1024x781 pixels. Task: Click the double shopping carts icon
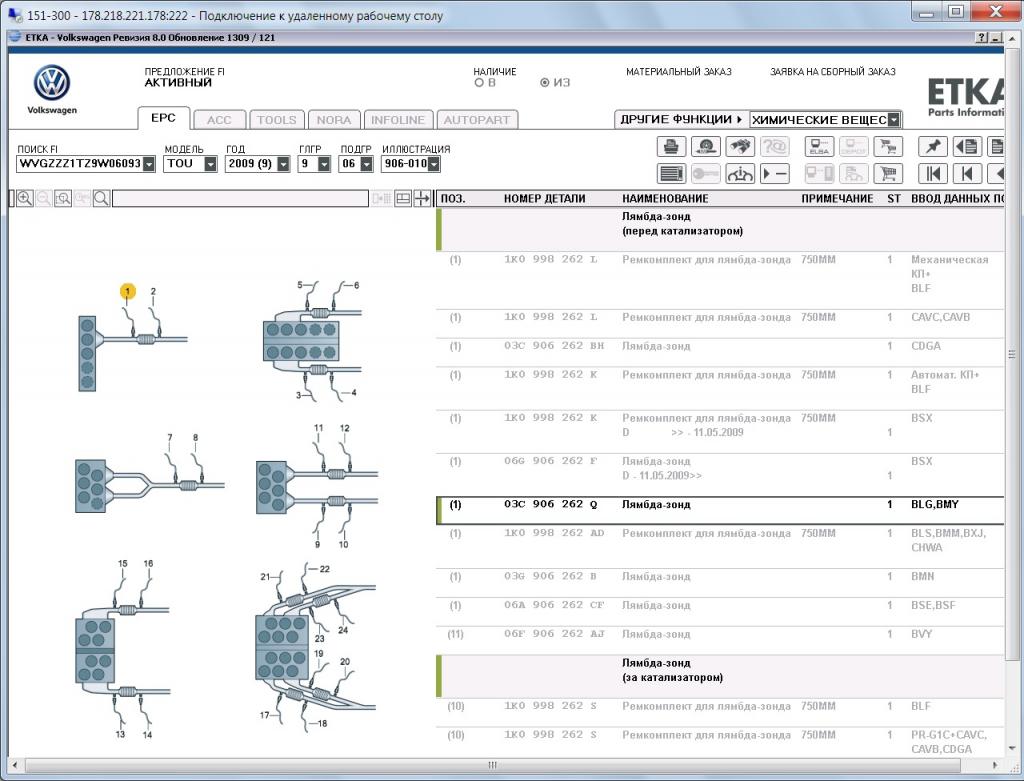click(x=888, y=146)
